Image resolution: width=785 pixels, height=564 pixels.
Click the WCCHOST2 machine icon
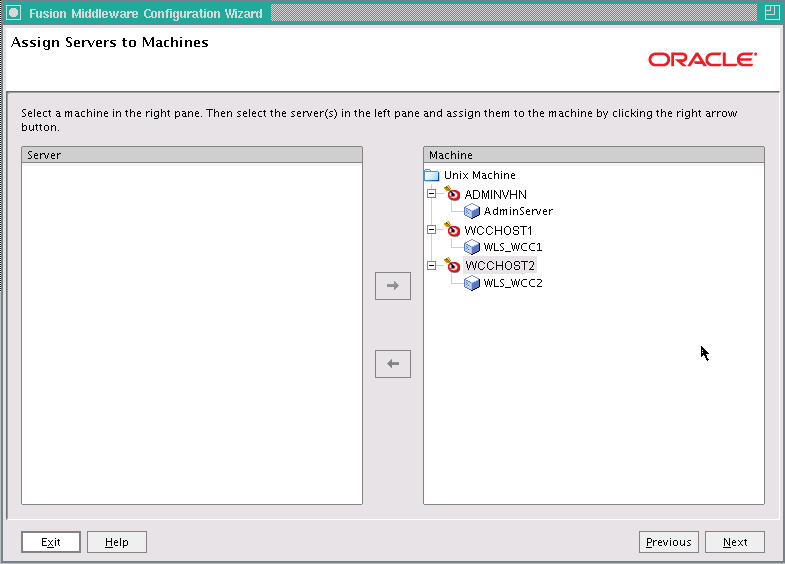tap(452, 265)
